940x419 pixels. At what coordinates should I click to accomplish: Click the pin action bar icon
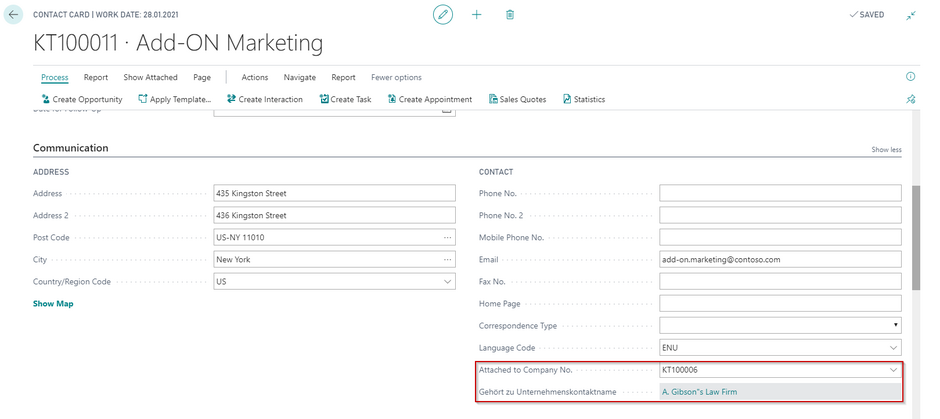pyautogui.click(x=910, y=99)
